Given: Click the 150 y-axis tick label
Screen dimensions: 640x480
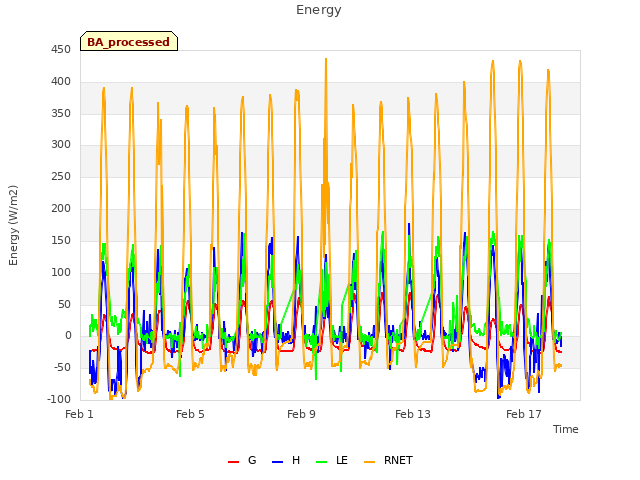Looking at the screenshot, I should [x=61, y=240].
